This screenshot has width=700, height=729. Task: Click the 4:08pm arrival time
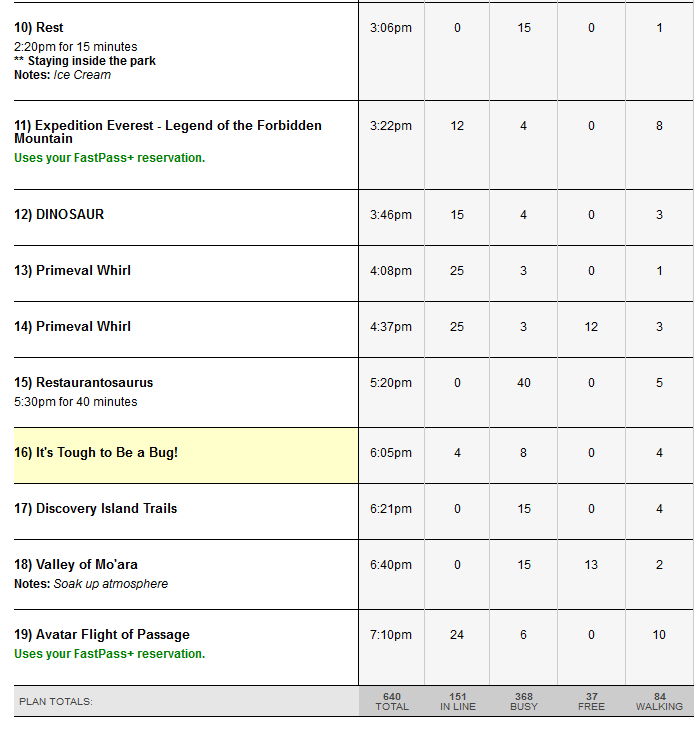391,271
